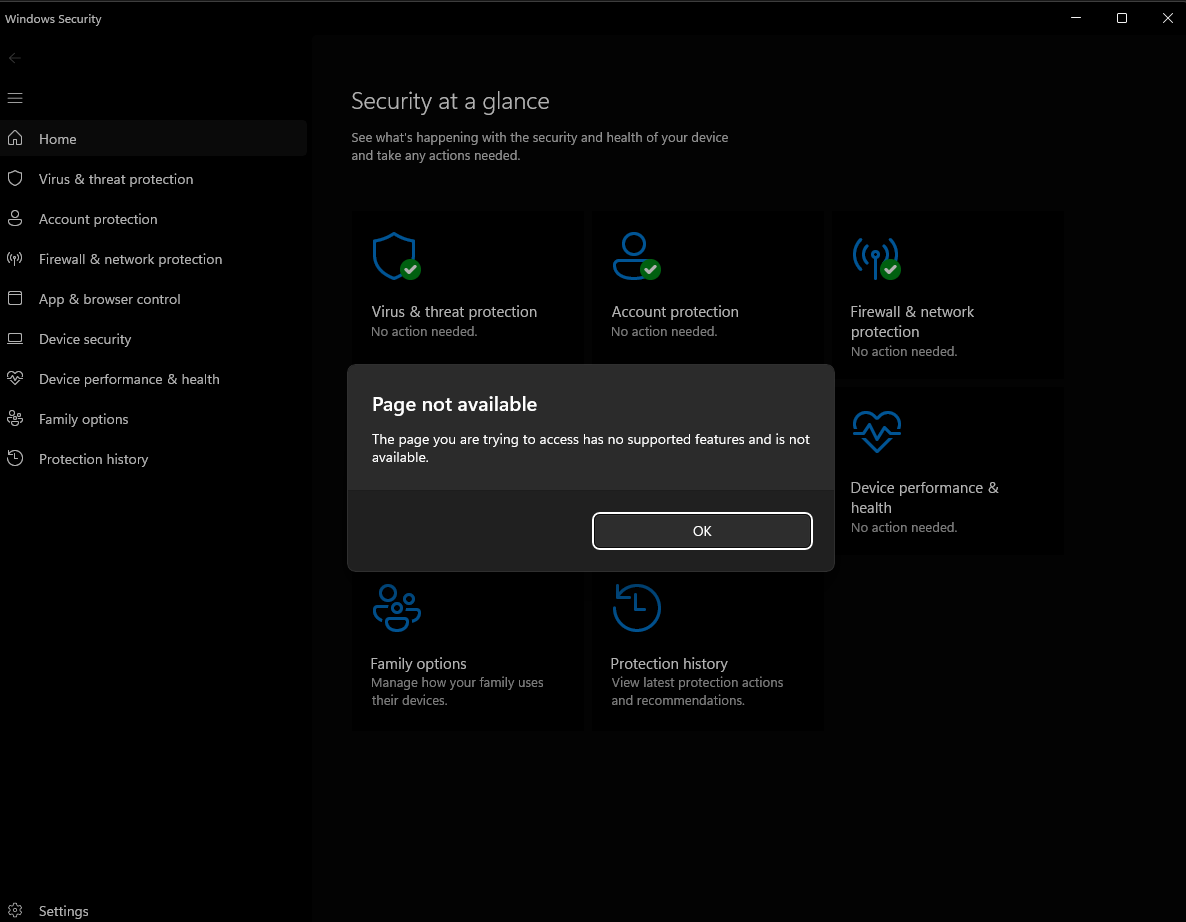Image resolution: width=1186 pixels, height=922 pixels.
Task: Maximize the Windows Security window
Action: coord(1122,17)
